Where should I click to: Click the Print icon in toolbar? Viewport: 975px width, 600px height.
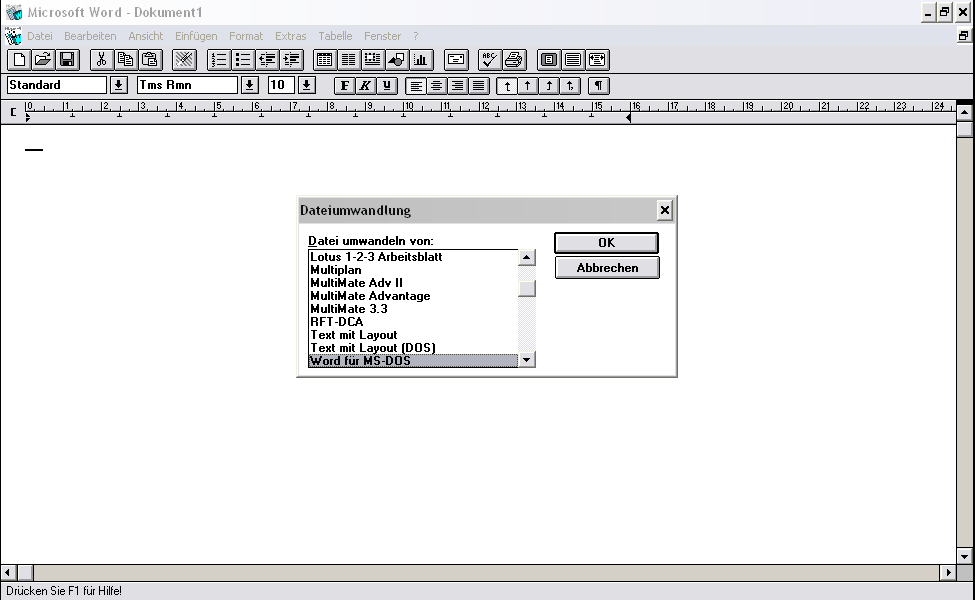point(514,60)
